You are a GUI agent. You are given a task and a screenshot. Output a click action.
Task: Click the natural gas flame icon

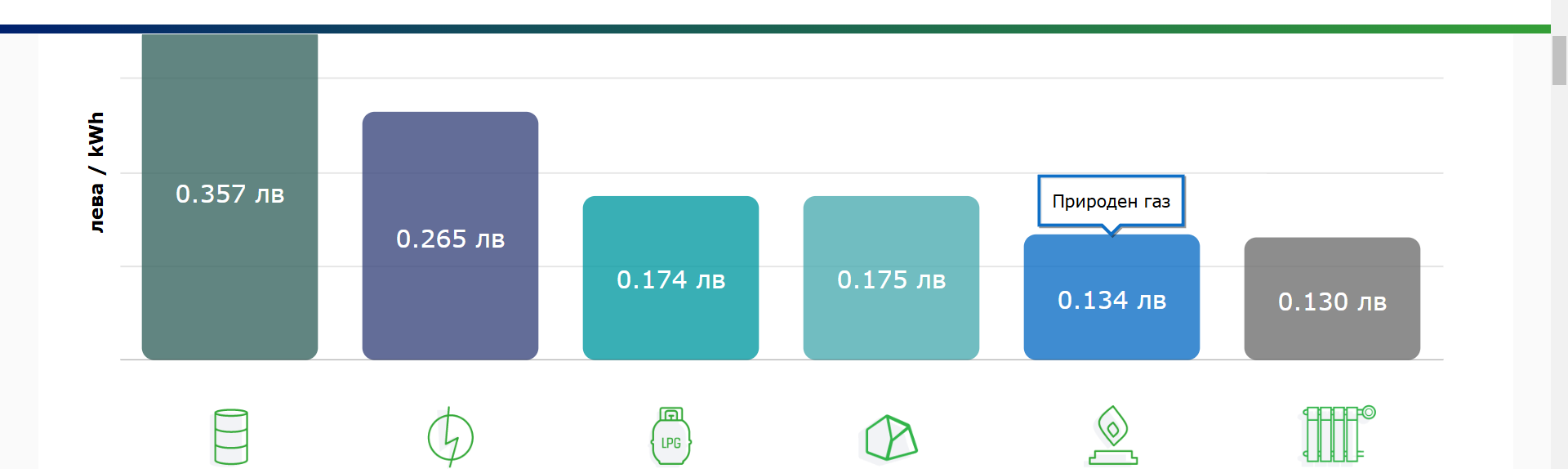[1113, 435]
